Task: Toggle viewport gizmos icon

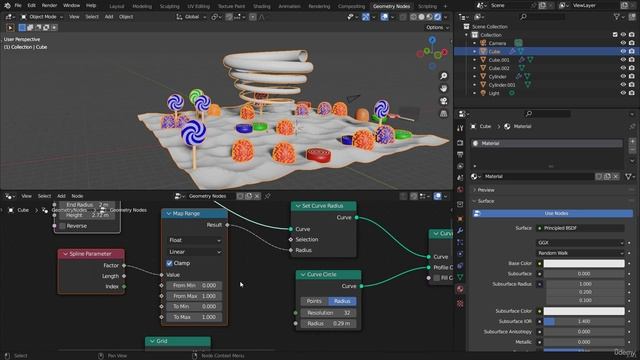Action: 366,17
